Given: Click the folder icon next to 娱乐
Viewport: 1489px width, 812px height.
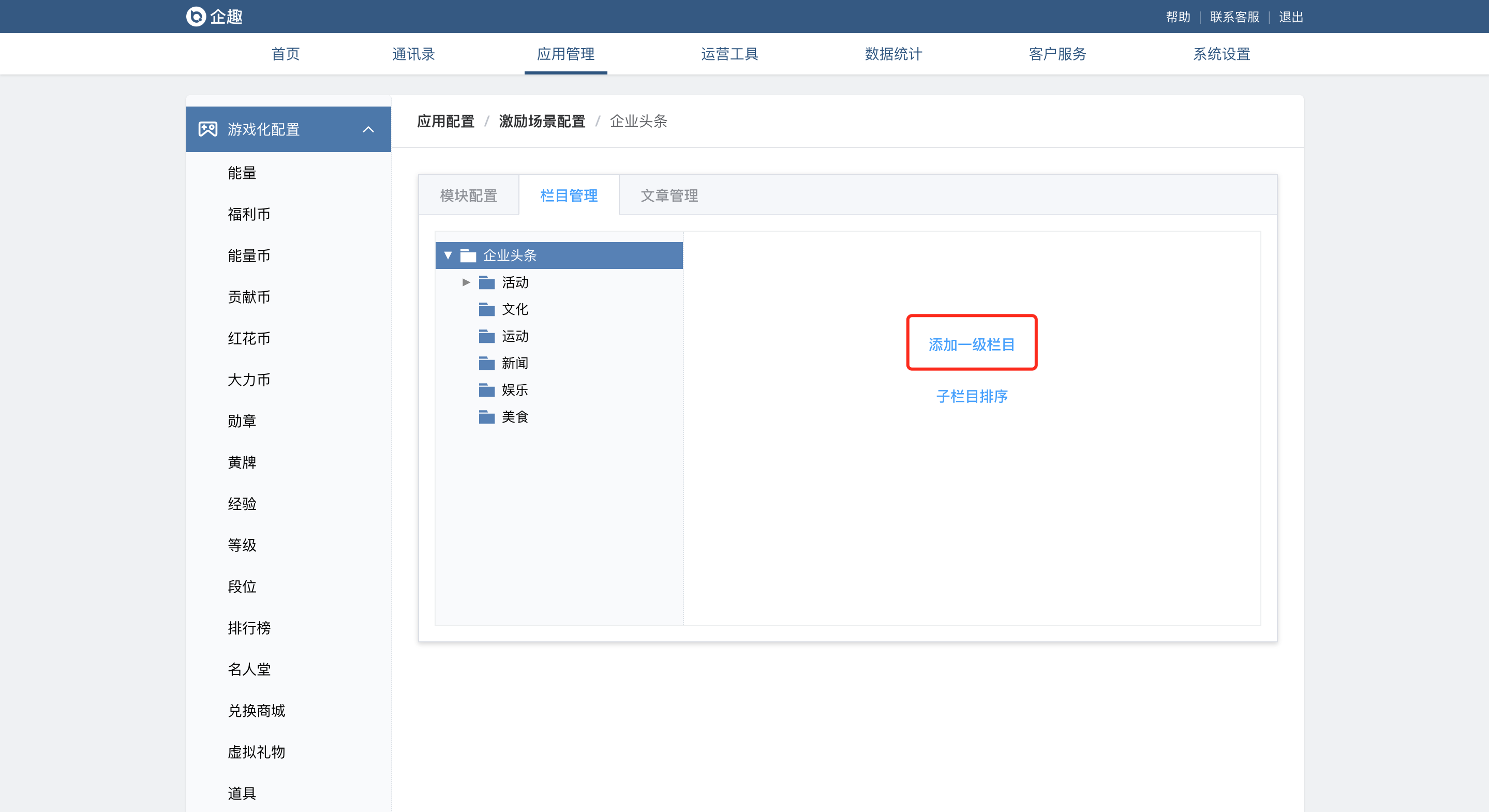Looking at the screenshot, I should [487, 389].
